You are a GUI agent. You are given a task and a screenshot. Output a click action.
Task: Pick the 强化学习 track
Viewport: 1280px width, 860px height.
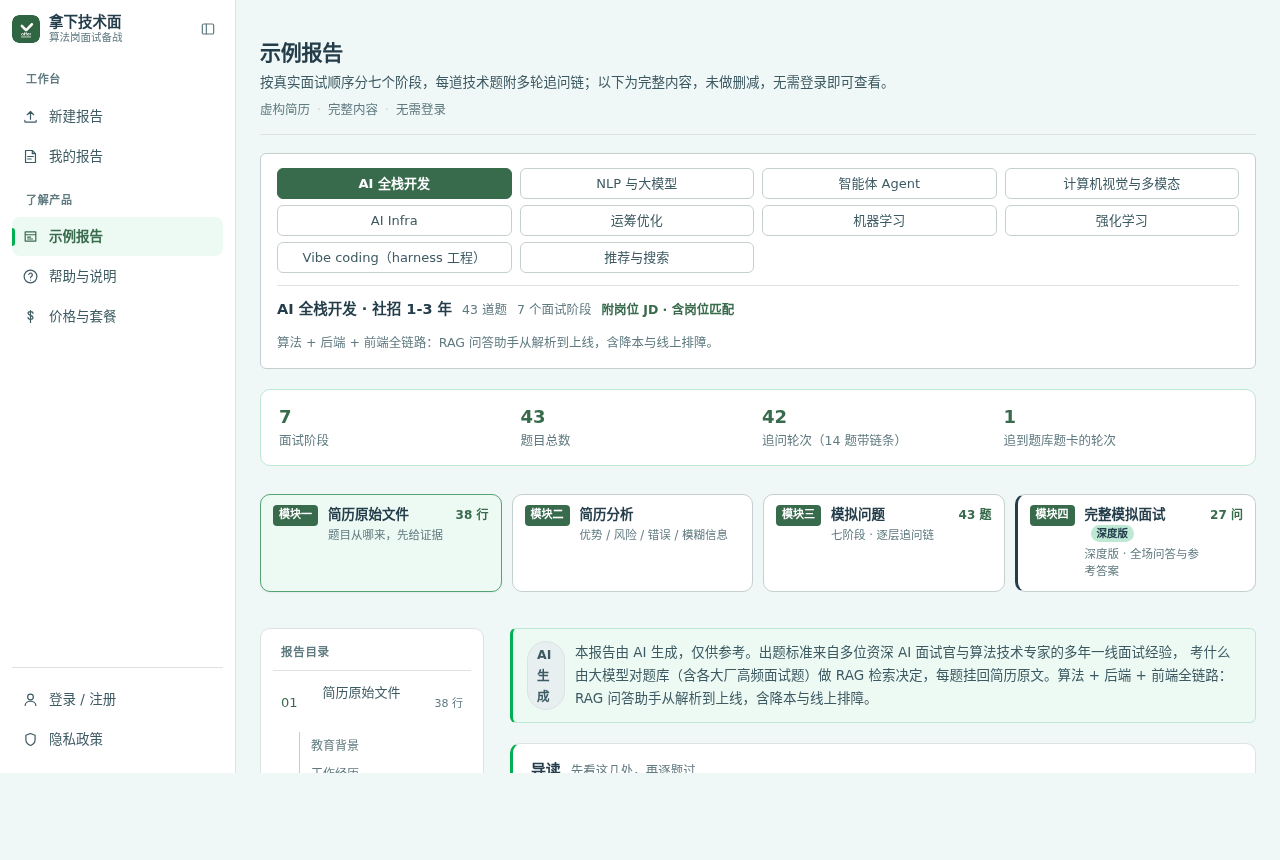click(1122, 221)
